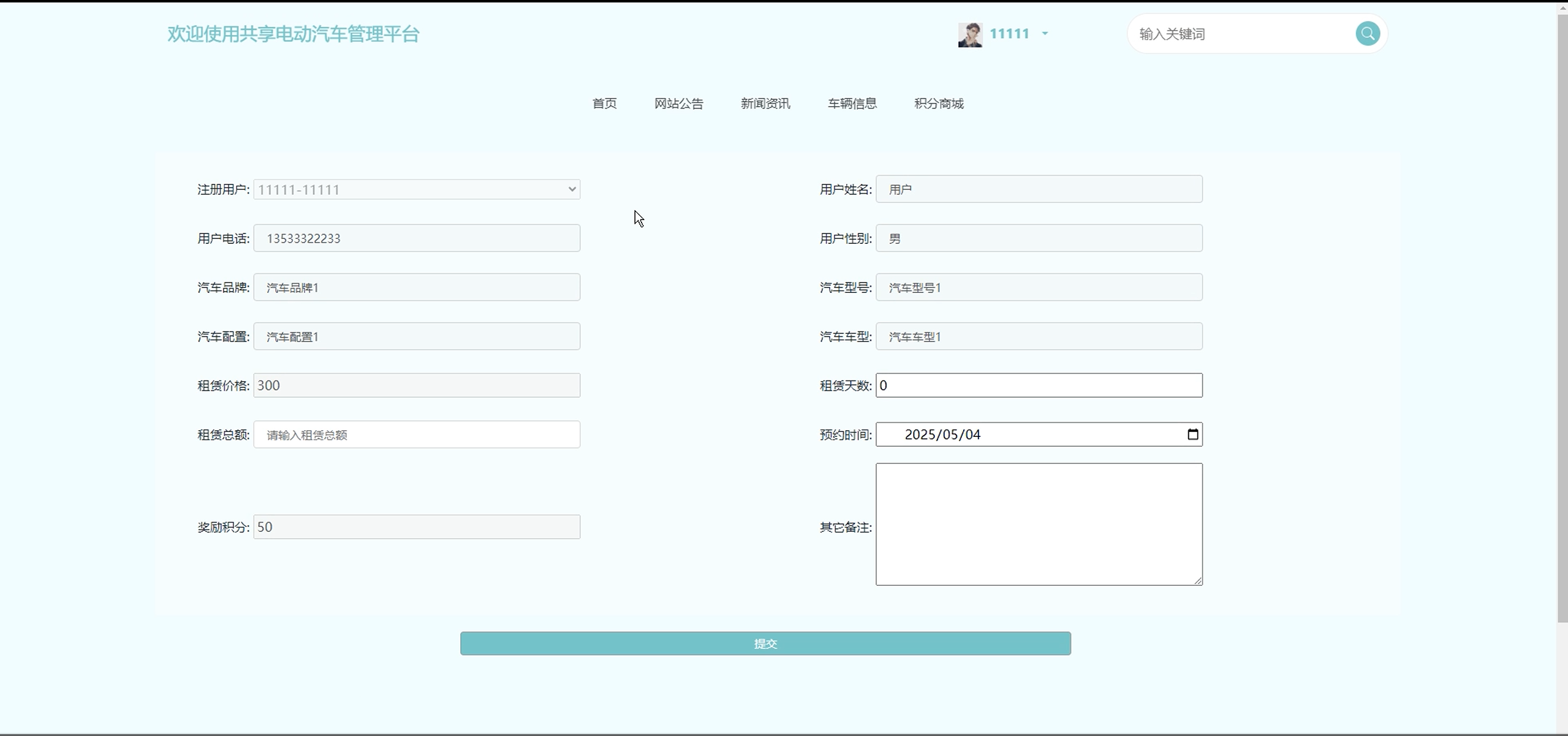Click the platform title link
Viewport: 1568px width, 736px height.
pos(294,34)
